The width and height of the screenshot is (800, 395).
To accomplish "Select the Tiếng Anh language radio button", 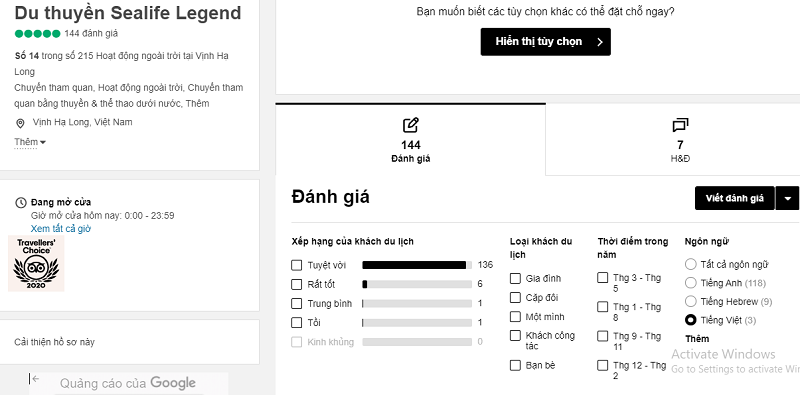I will [690, 283].
